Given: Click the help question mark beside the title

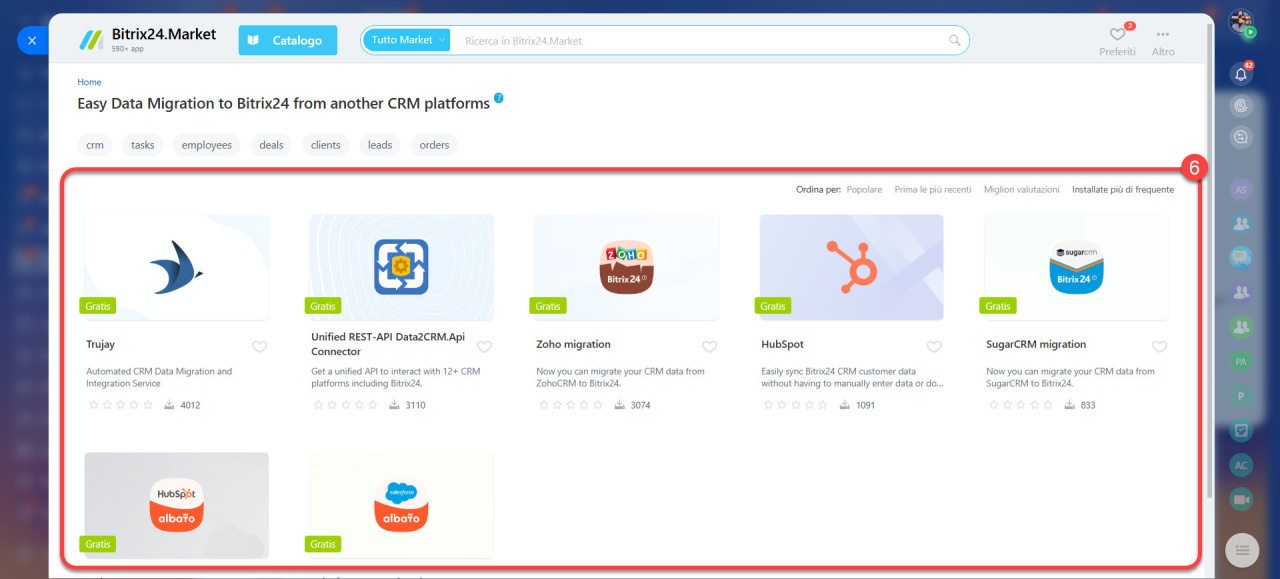Looking at the screenshot, I should [499, 98].
